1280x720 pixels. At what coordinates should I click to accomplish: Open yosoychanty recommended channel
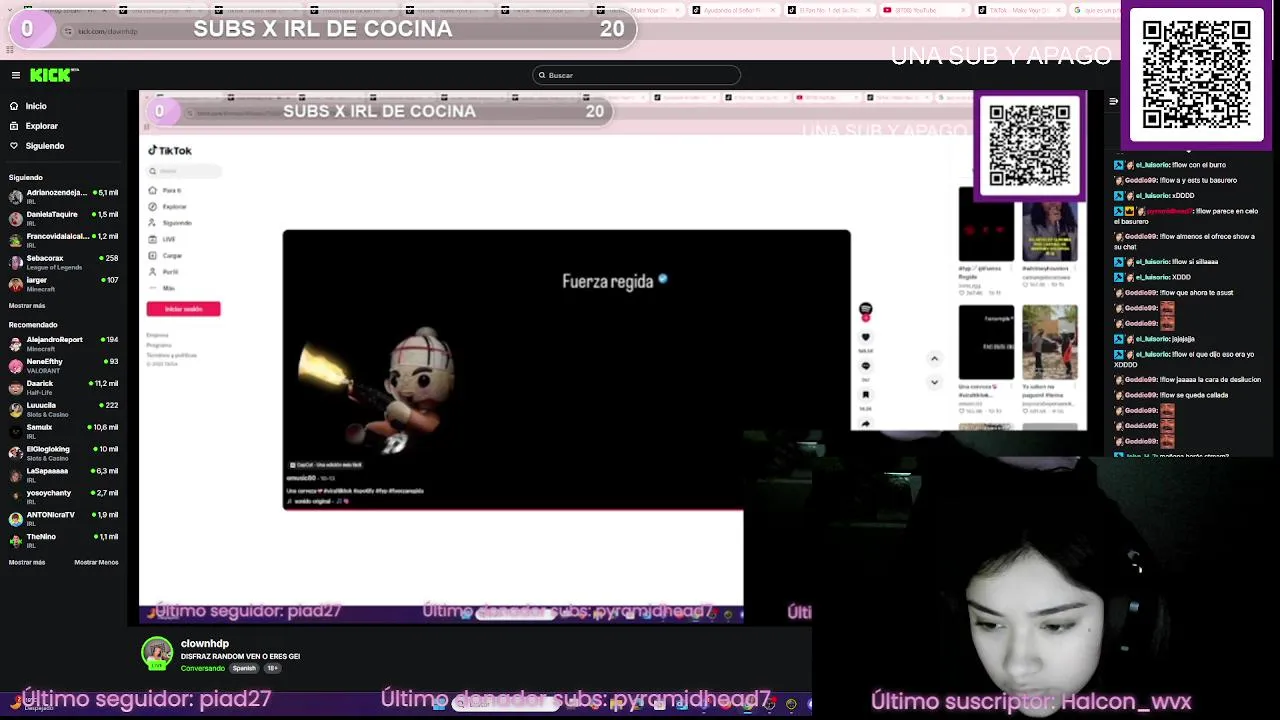(x=63, y=497)
